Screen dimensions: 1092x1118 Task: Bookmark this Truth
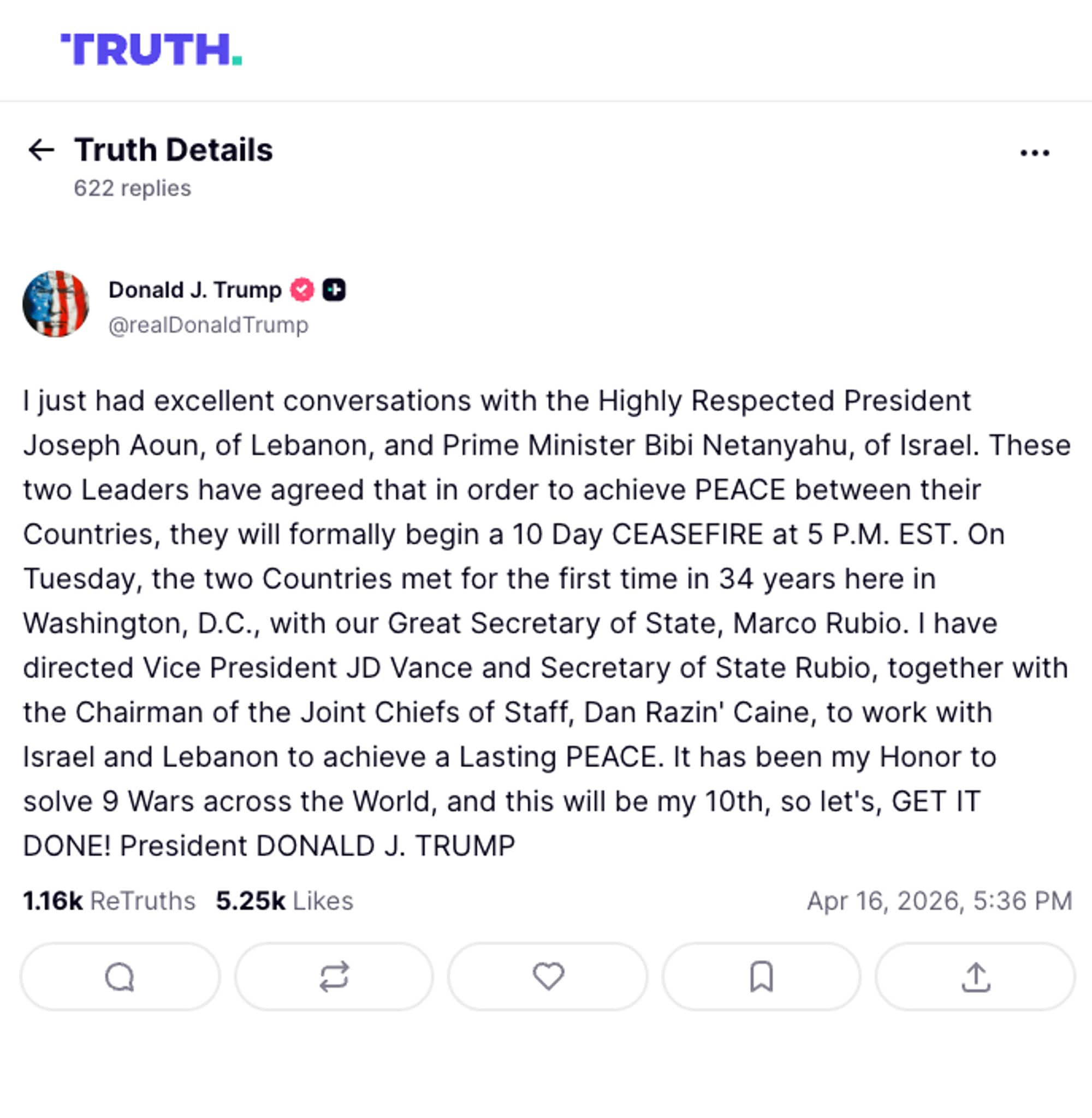[762, 977]
